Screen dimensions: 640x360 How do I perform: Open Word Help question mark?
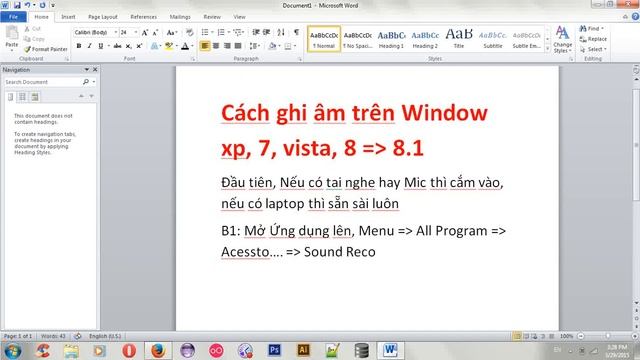click(x=635, y=16)
